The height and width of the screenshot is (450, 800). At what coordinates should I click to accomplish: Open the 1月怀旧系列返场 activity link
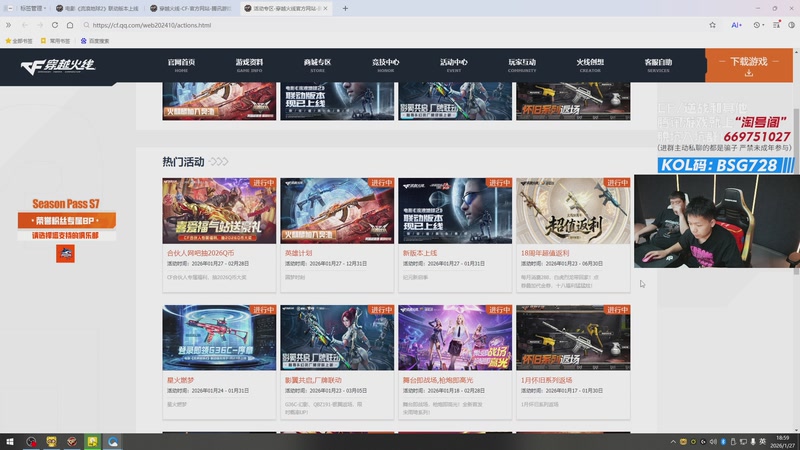point(546,380)
